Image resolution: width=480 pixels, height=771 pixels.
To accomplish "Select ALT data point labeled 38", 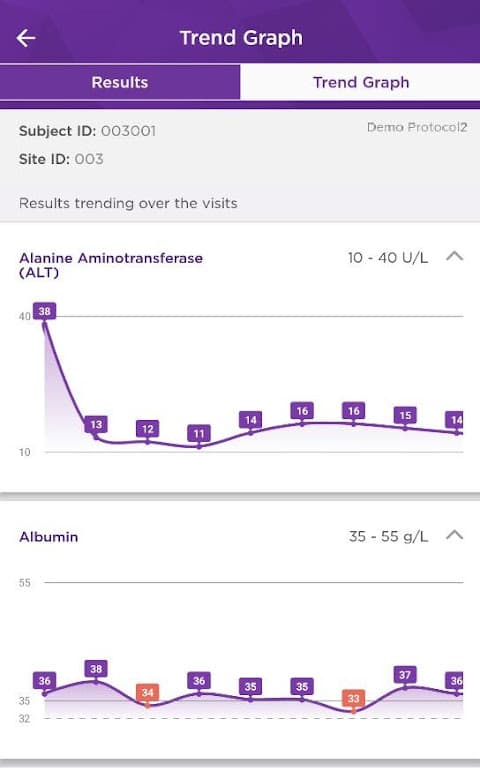I will coord(45,311).
